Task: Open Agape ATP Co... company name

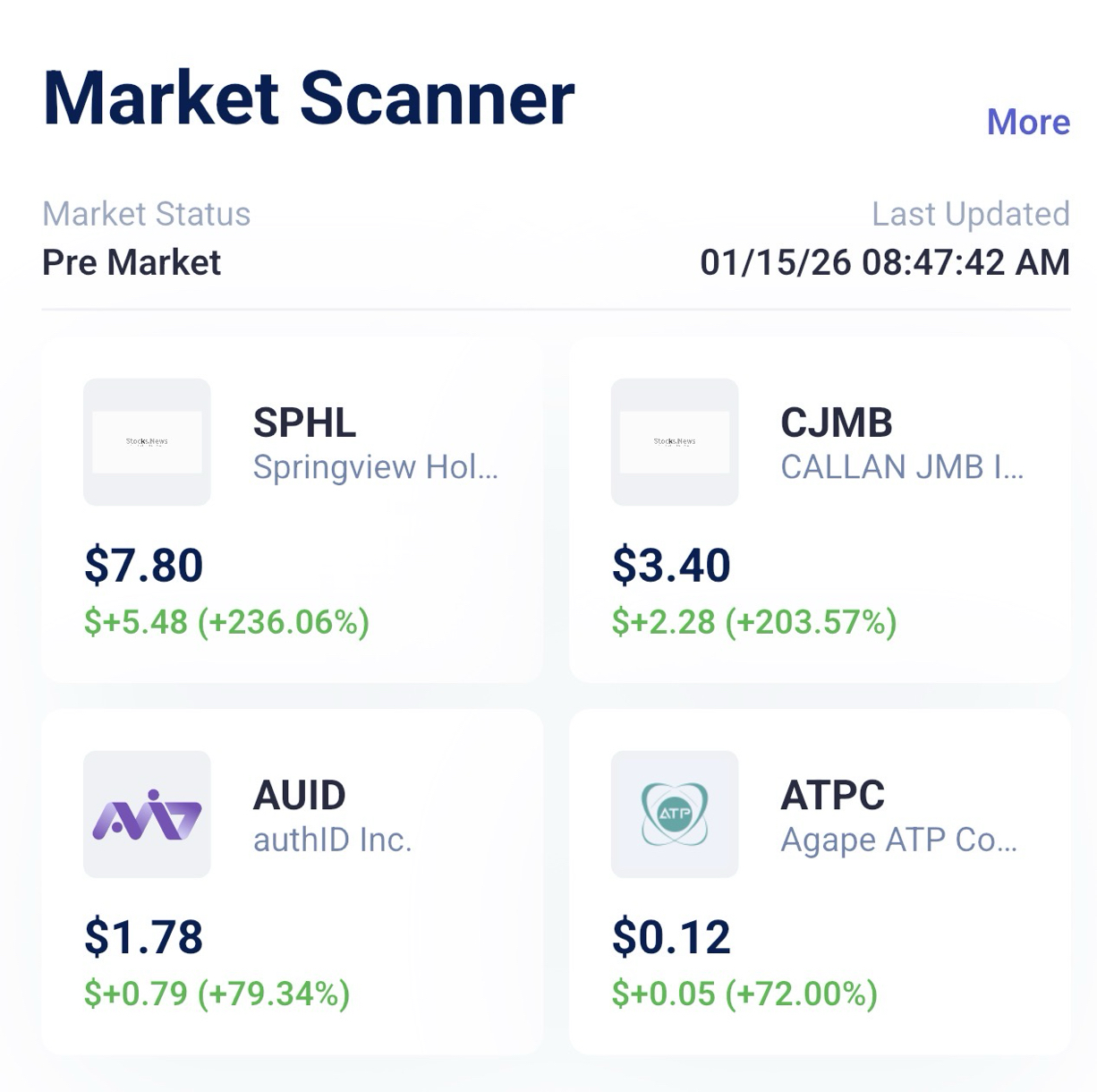Action: pyautogui.click(x=898, y=840)
